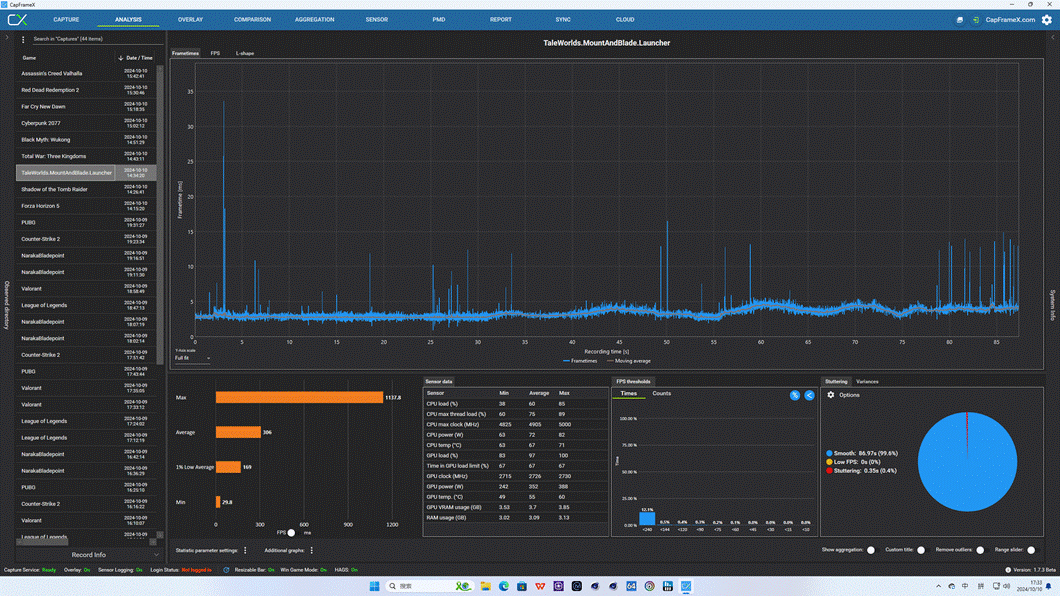1060x596 pixels.
Task: Click the CapFrameX taskbar icon
Action: pos(686,586)
